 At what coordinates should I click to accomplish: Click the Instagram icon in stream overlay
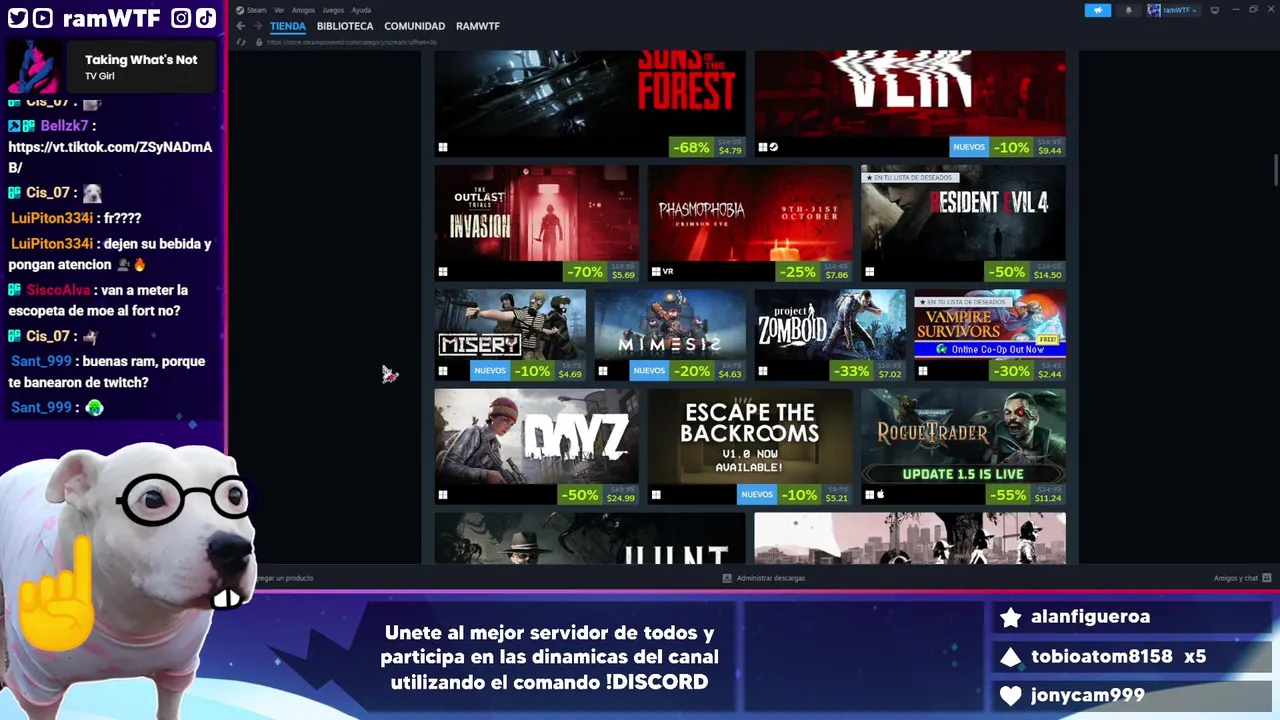tap(181, 18)
